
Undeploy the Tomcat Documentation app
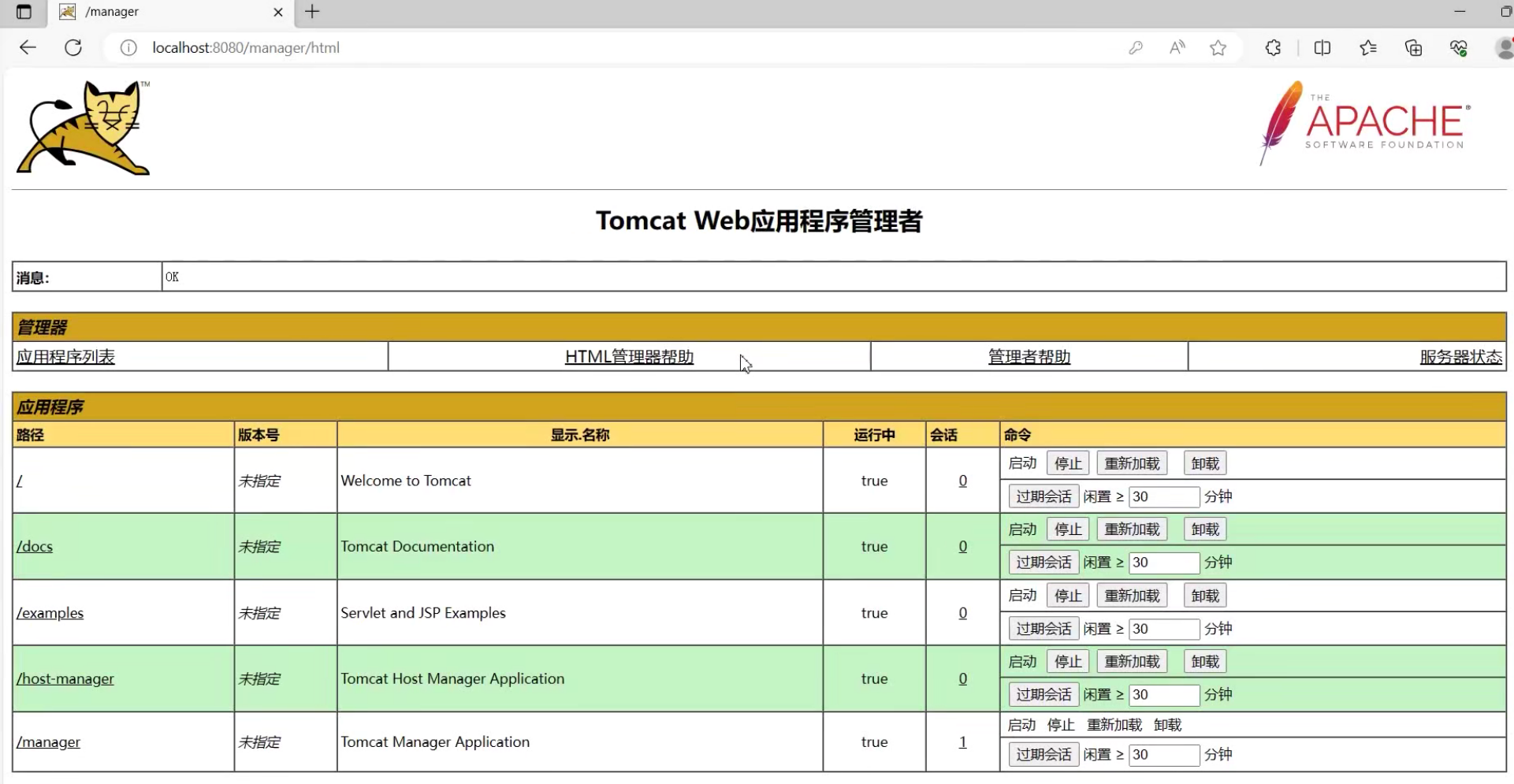pos(1205,529)
